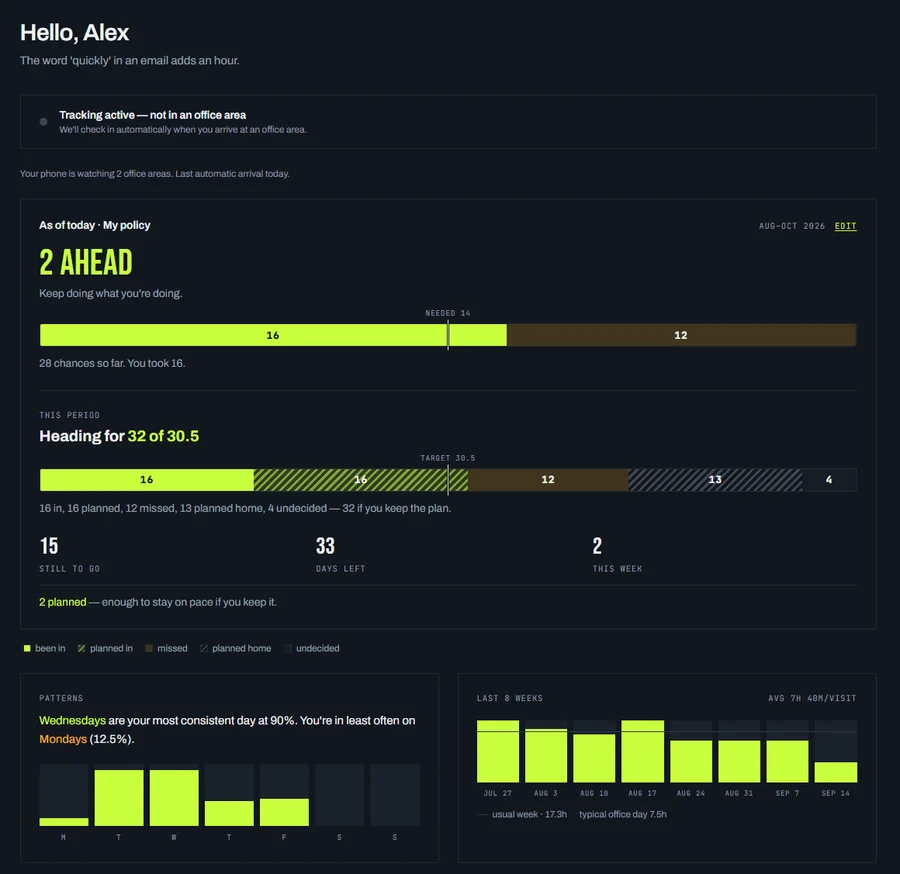Screen dimensions: 900x874
Task: Click the 'planned home' legend swatch
Action: click(x=204, y=648)
